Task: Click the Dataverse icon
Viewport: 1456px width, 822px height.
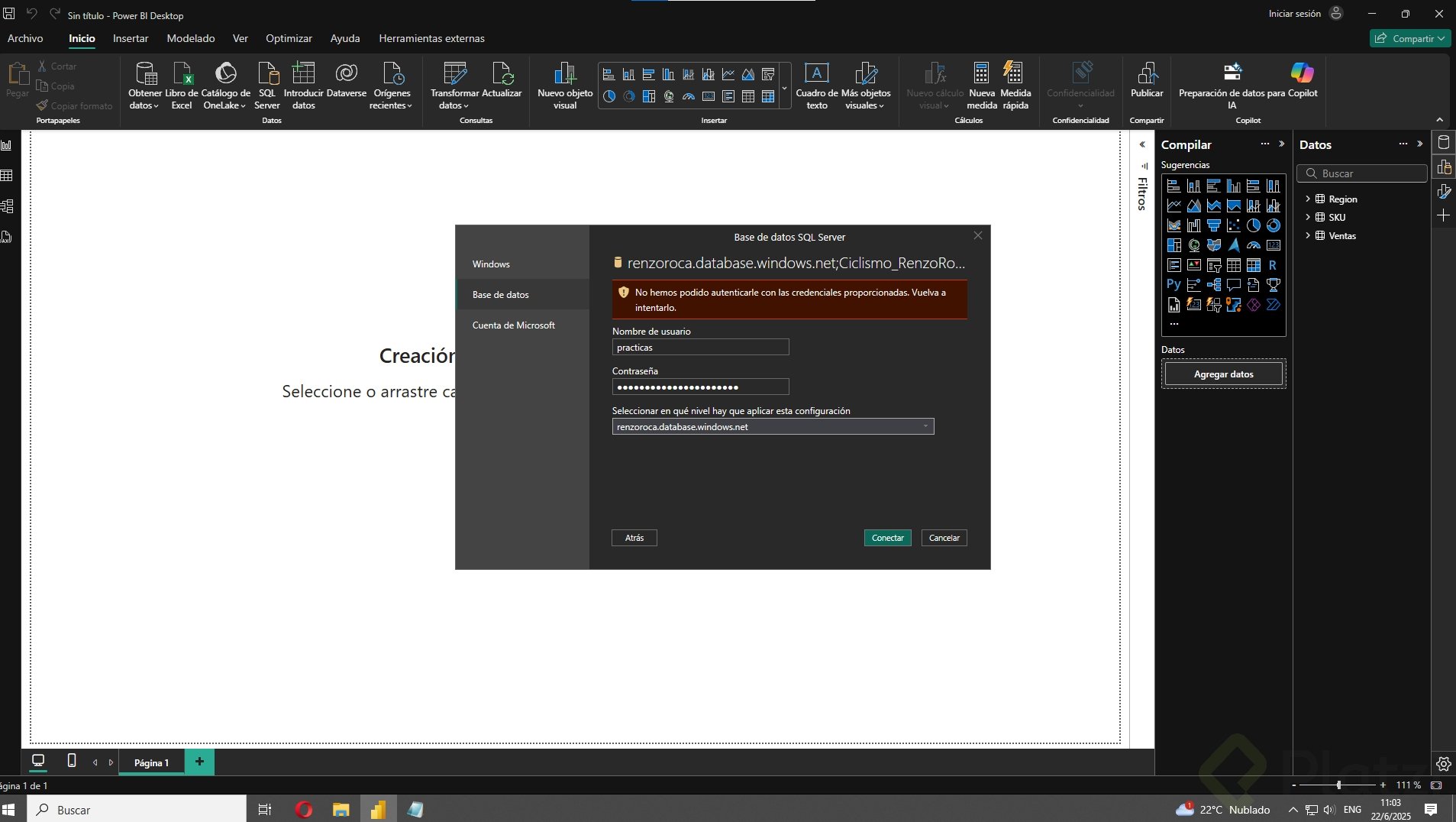Action: point(347,79)
